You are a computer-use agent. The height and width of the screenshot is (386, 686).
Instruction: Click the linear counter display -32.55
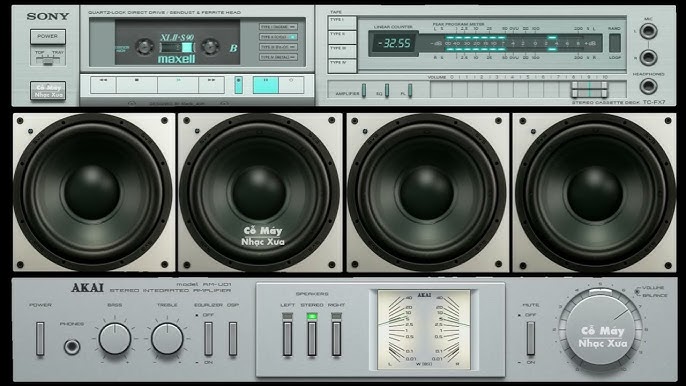[394, 43]
